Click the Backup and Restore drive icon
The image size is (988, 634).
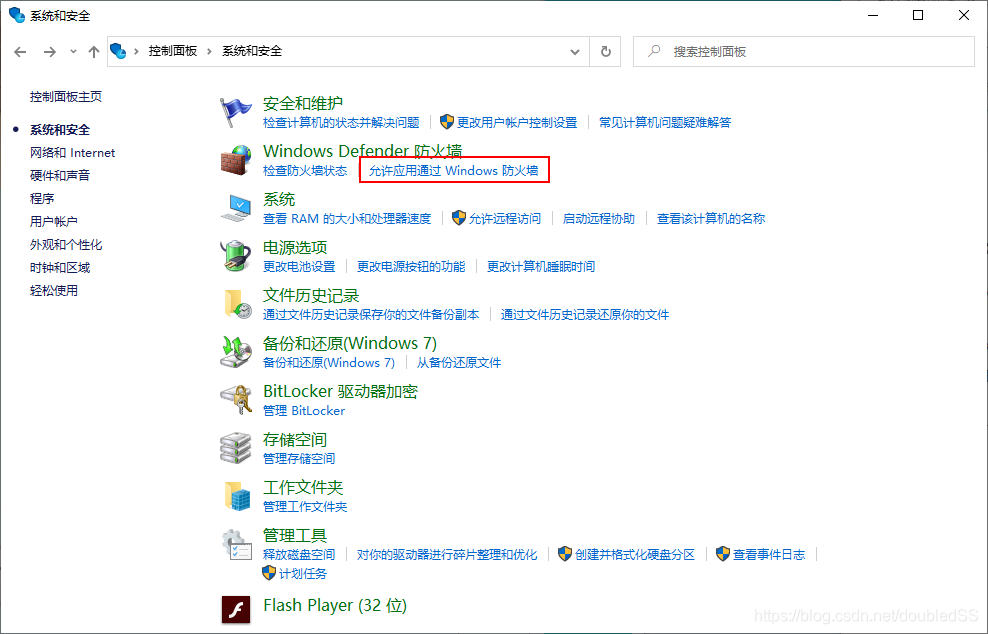point(236,352)
